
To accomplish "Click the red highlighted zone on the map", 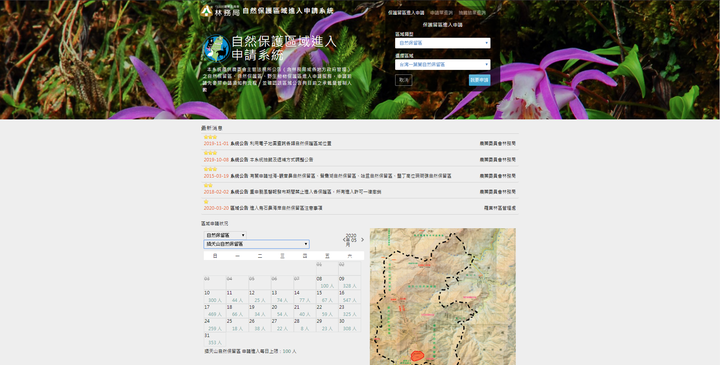I will coord(417,355).
